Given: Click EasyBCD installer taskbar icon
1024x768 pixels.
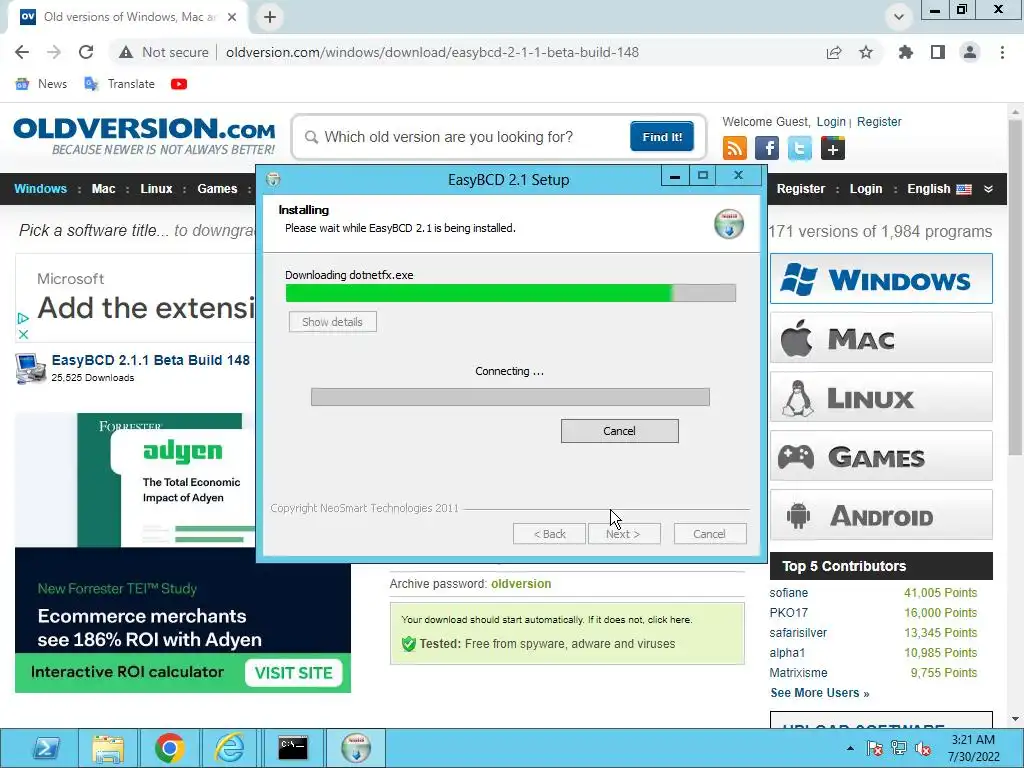Looking at the screenshot, I should [356, 748].
